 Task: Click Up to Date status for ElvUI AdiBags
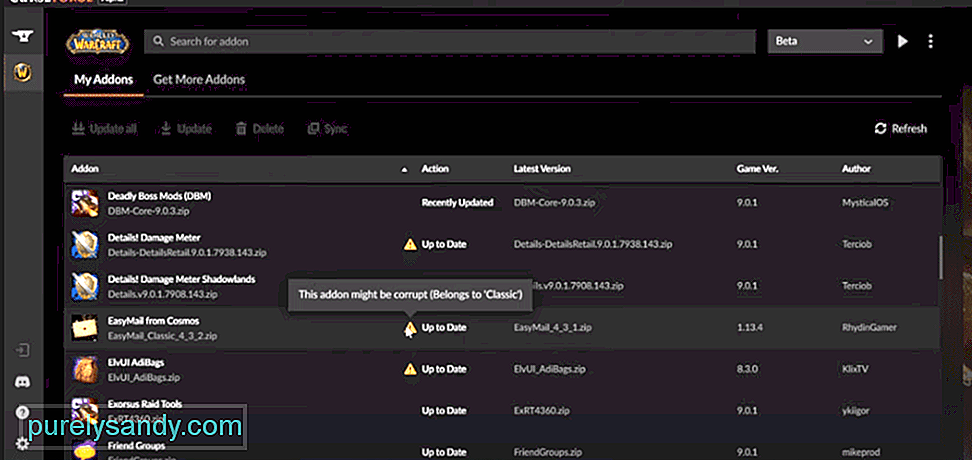tap(444, 369)
